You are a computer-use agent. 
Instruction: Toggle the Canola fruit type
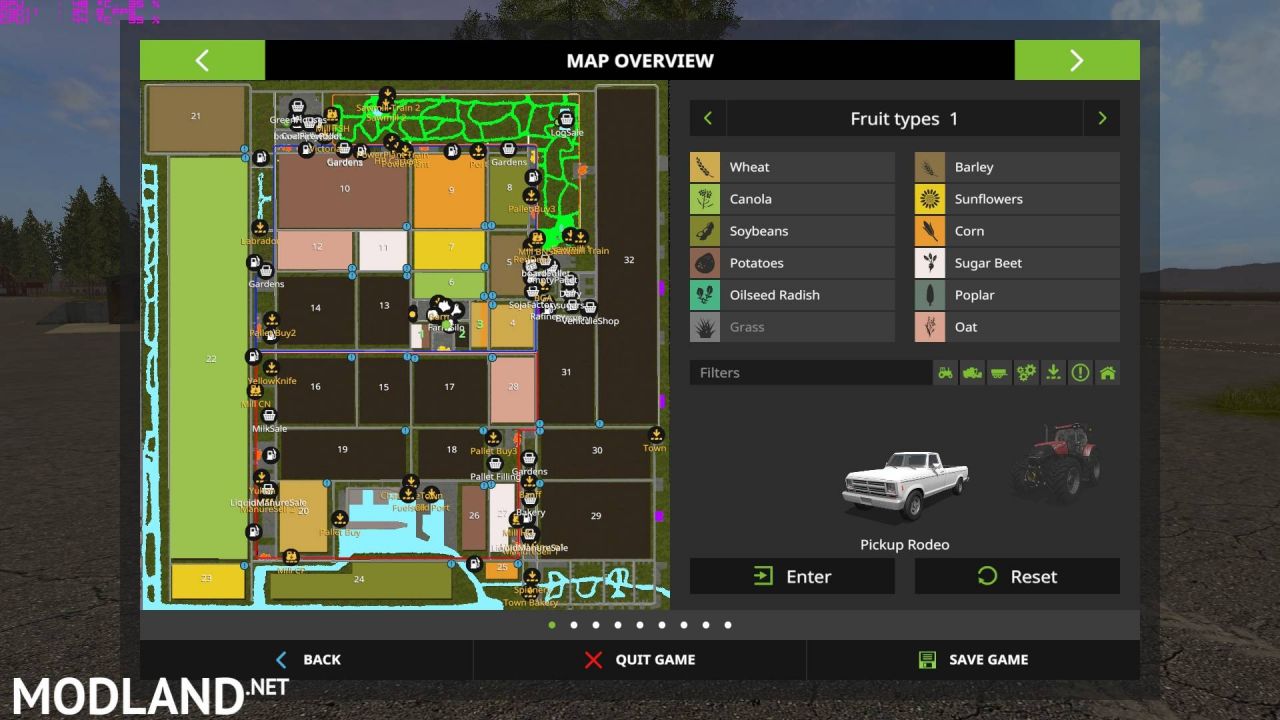coord(792,199)
